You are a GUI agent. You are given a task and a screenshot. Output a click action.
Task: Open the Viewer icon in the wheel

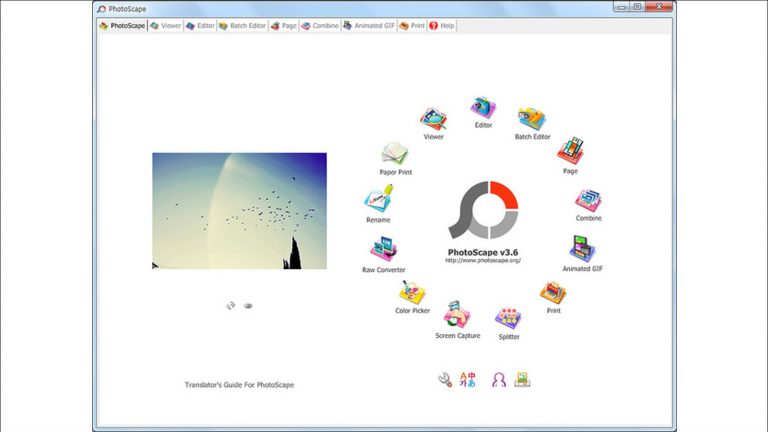[x=433, y=120]
